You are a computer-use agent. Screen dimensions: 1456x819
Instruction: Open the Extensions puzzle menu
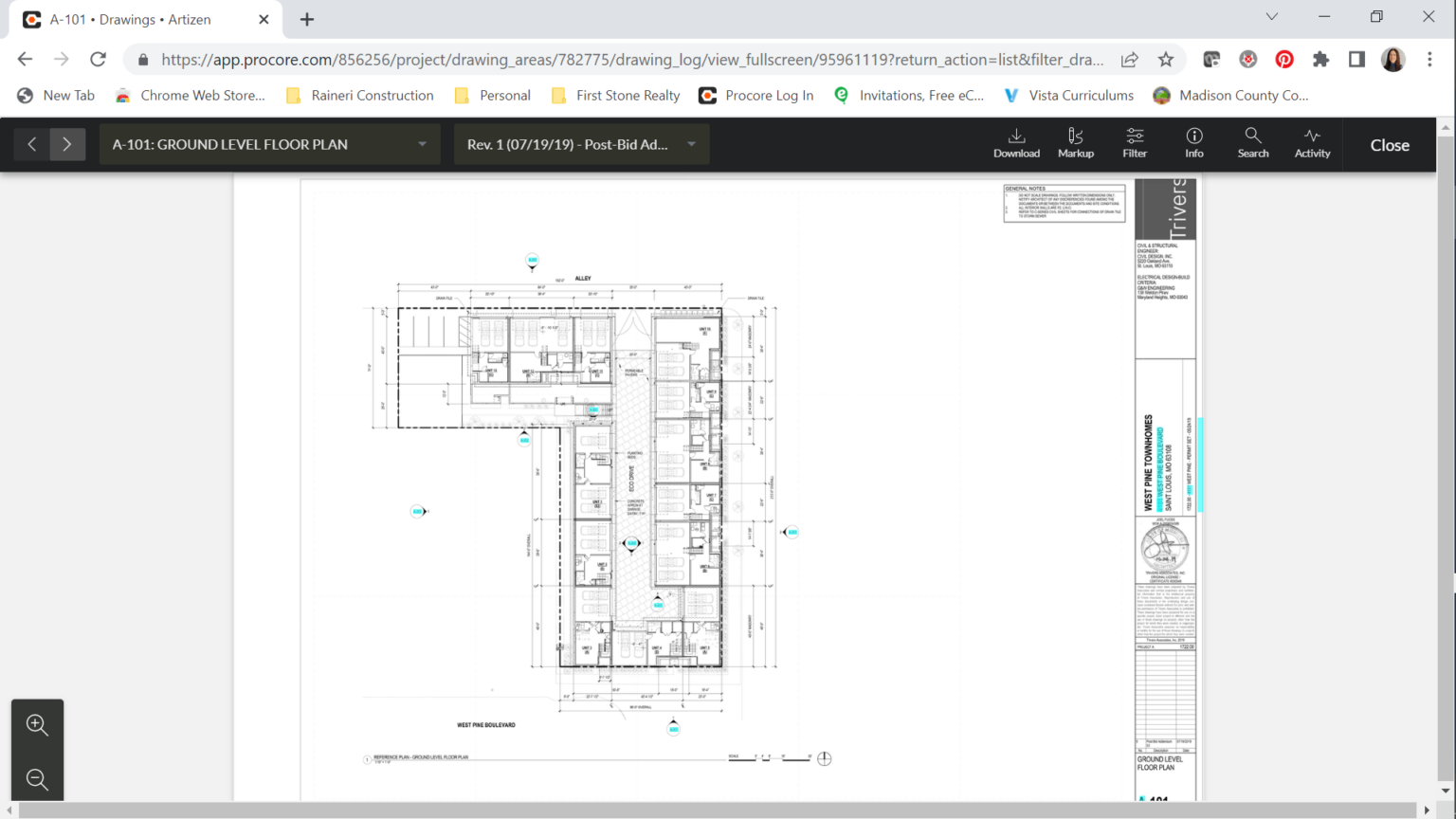coord(1320,59)
